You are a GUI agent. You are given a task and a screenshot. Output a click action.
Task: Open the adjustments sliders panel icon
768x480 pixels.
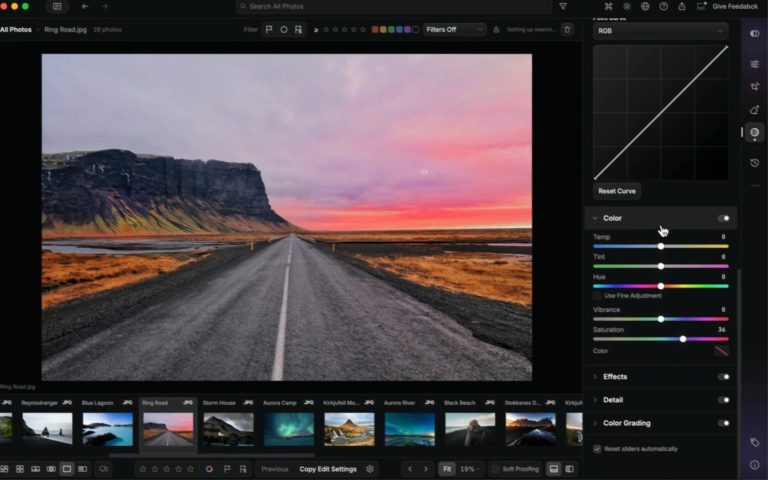click(754, 64)
